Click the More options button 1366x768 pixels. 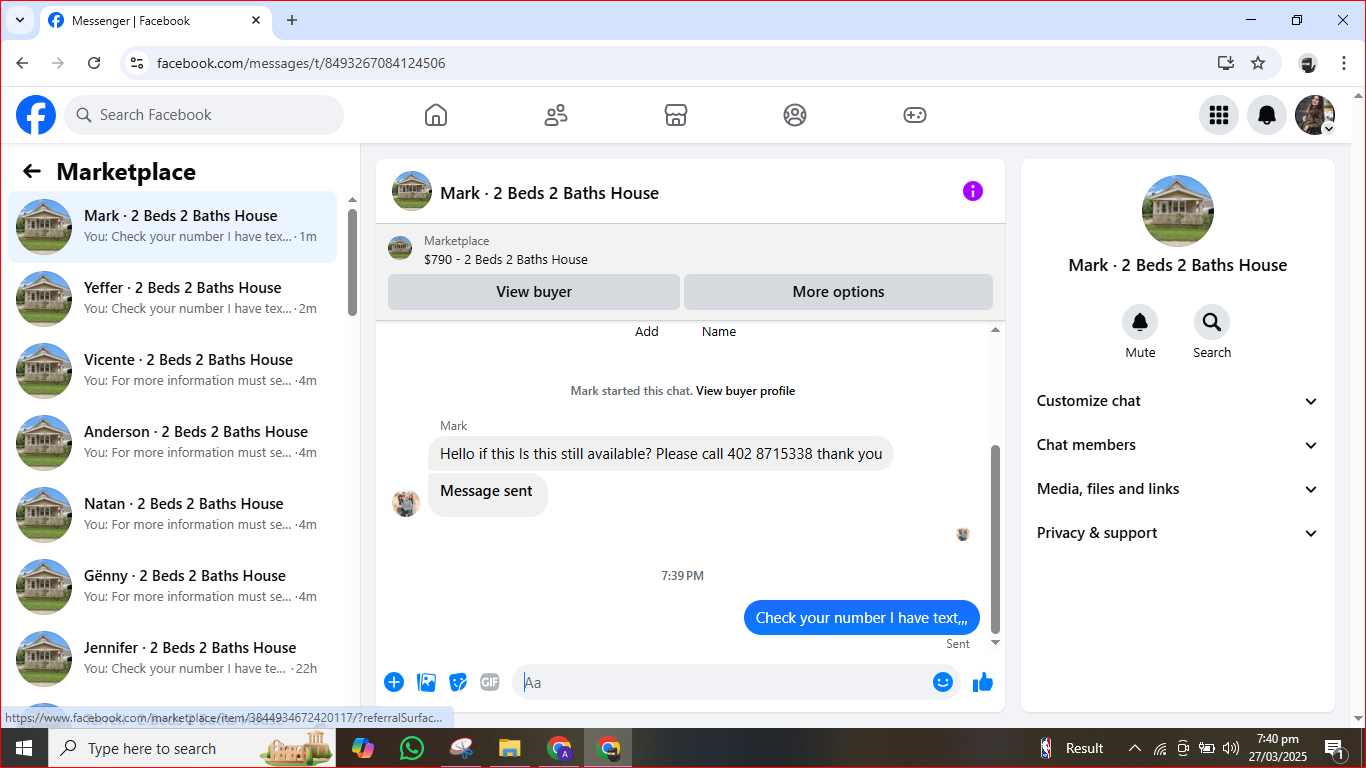pyautogui.click(x=838, y=292)
